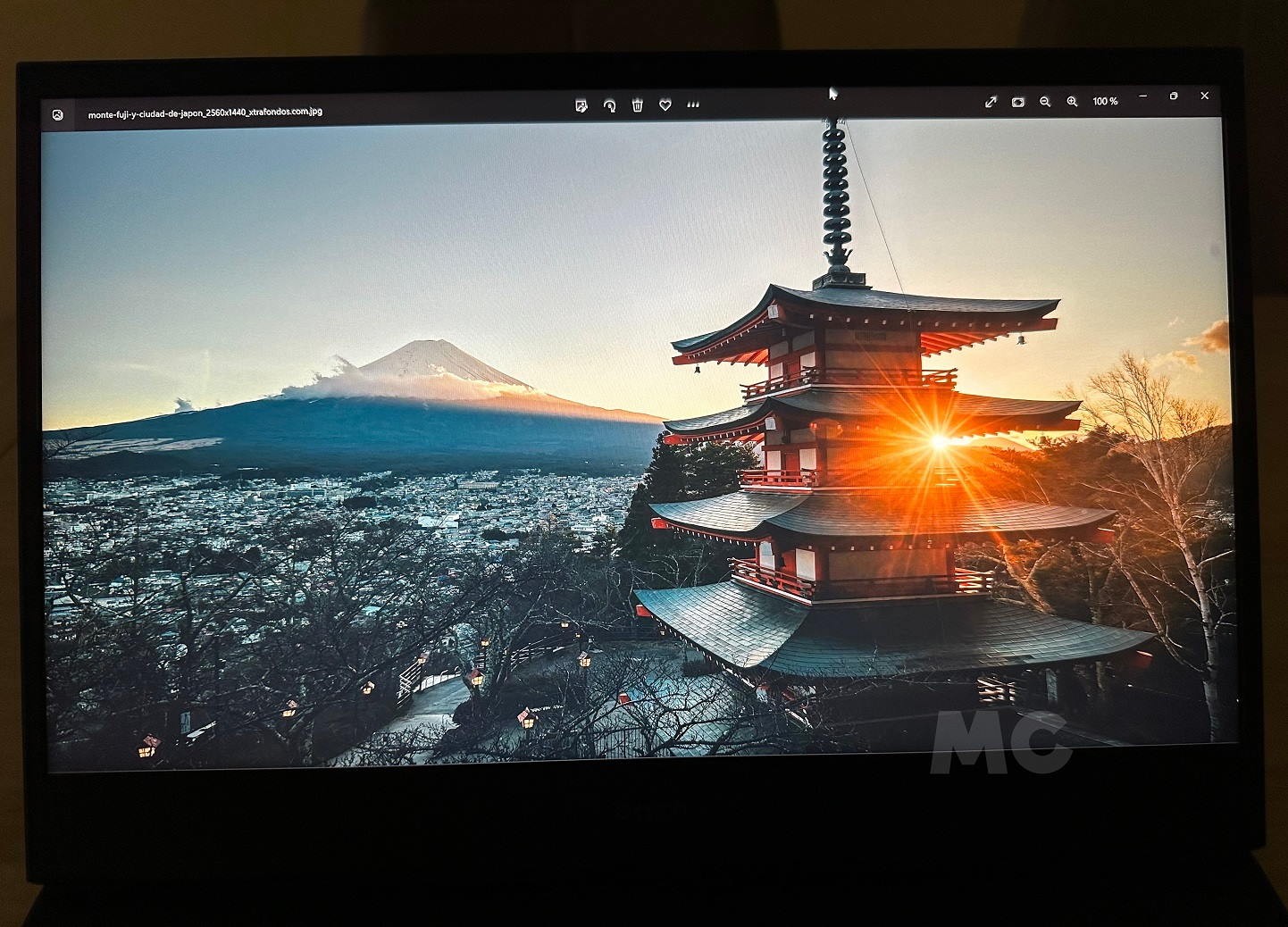The width and height of the screenshot is (1288, 927).
Task: Toggle the fit-to-window view icon
Action: point(1017,102)
